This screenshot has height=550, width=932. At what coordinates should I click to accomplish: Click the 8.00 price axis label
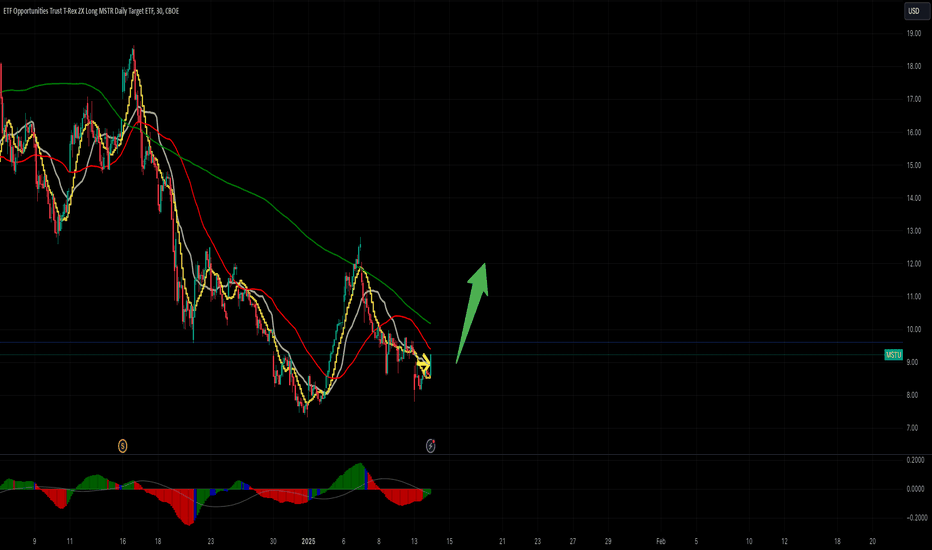tap(912, 395)
